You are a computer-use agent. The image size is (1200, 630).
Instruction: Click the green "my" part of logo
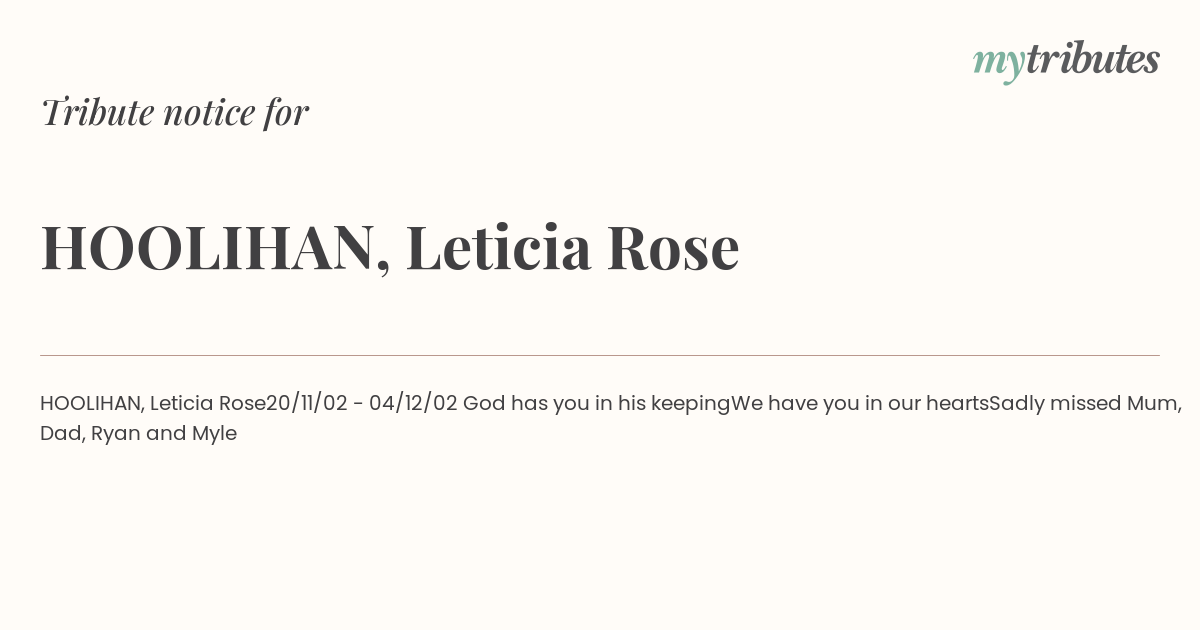pos(998,64)
